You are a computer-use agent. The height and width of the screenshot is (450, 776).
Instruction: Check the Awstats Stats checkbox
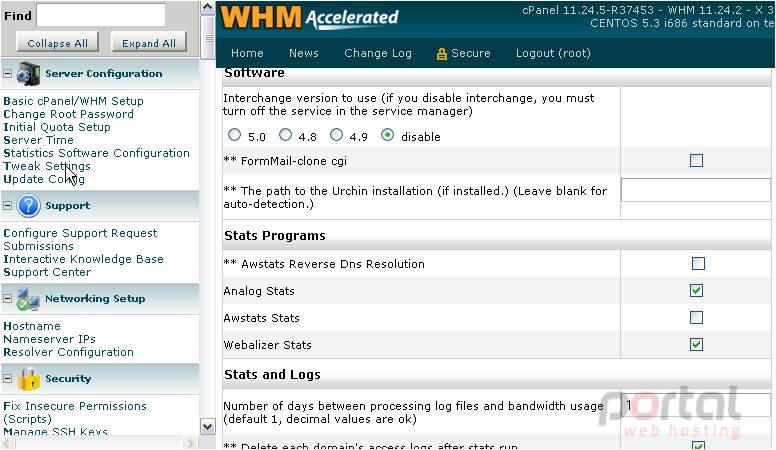696,317
